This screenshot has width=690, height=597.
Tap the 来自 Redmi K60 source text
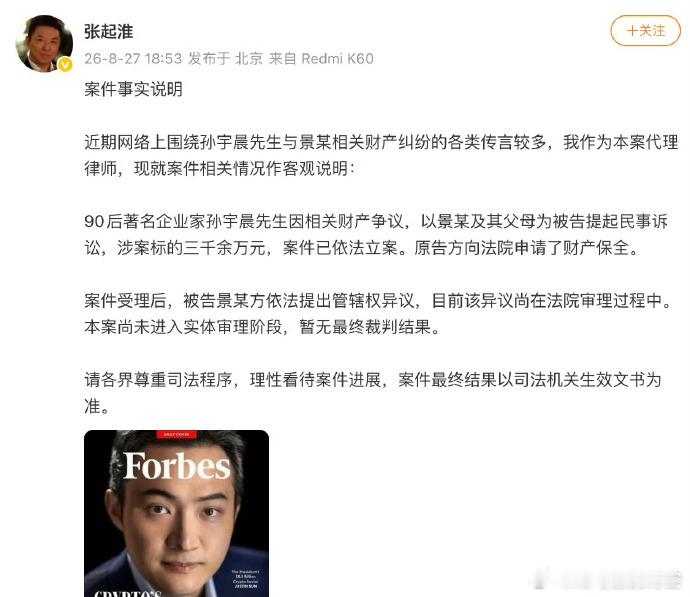click(x=321, y=59)
